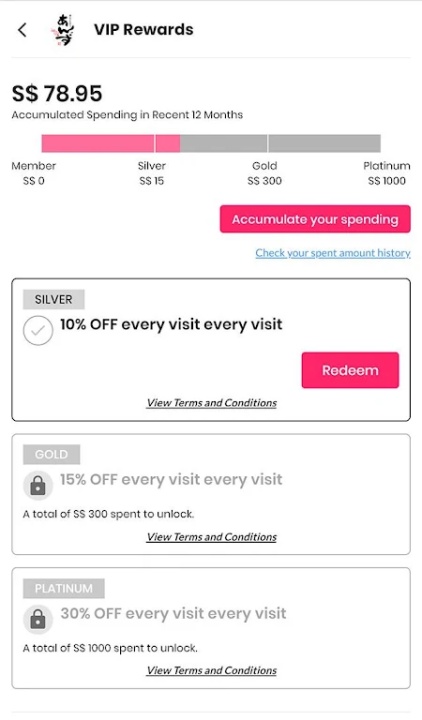The height and width of the screenshot is (720, 422).
Task: Tap the 15% OFF every visit card title
Action: [171, 479]
